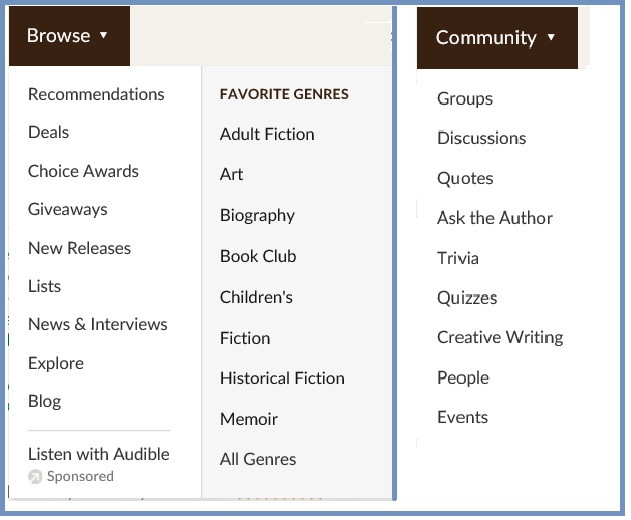Open Groups in Community menu
This screenshot has width=631, height=520.
point(464,98)
